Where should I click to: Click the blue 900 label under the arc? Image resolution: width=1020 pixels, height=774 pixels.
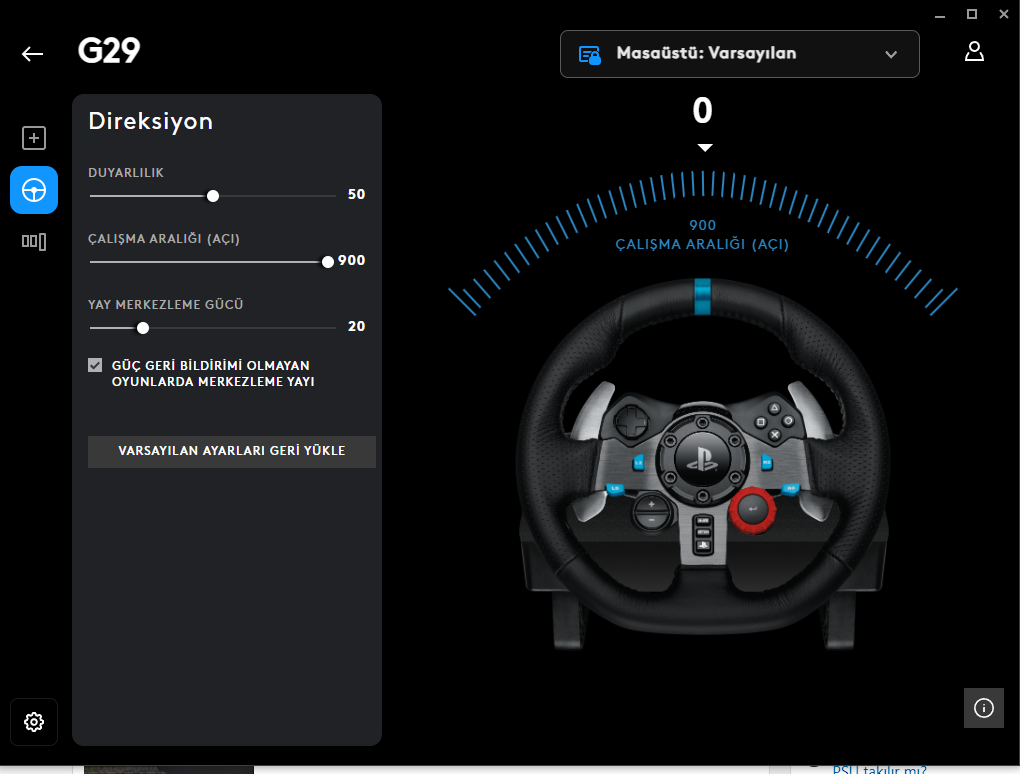coord(703,225)
